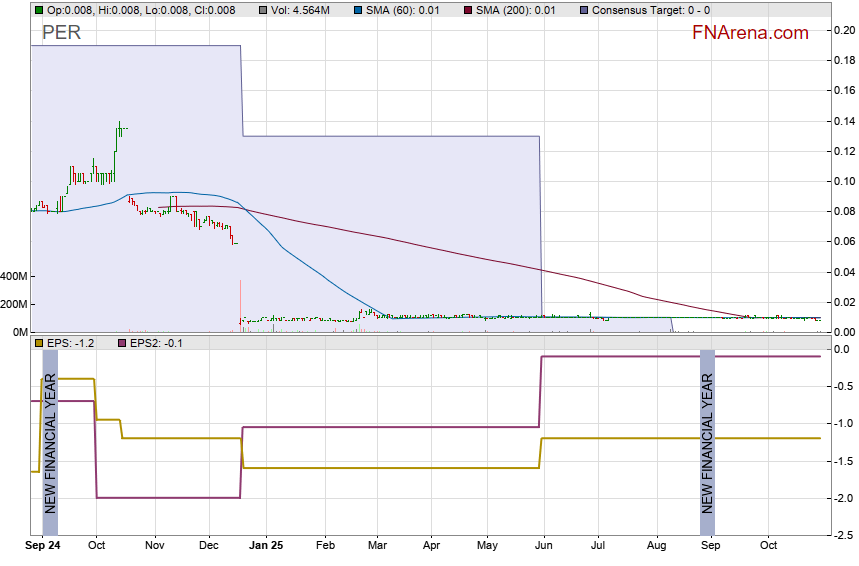The width and height of the screenshot is (859, 566).
Task: Click the 0.20 price axis label
Action: pyautogui.click(x=843, y=31)
